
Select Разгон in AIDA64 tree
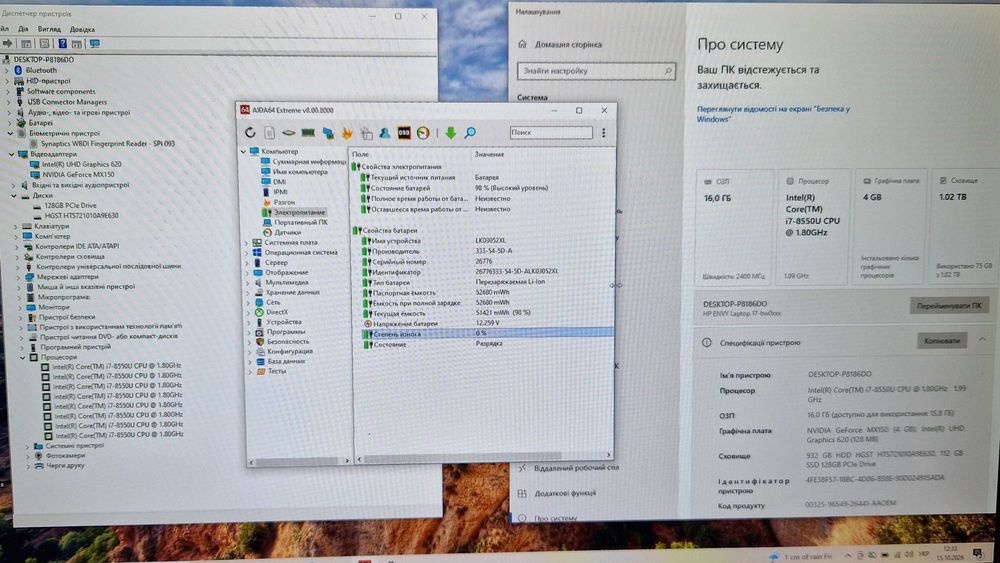point(284,202)
